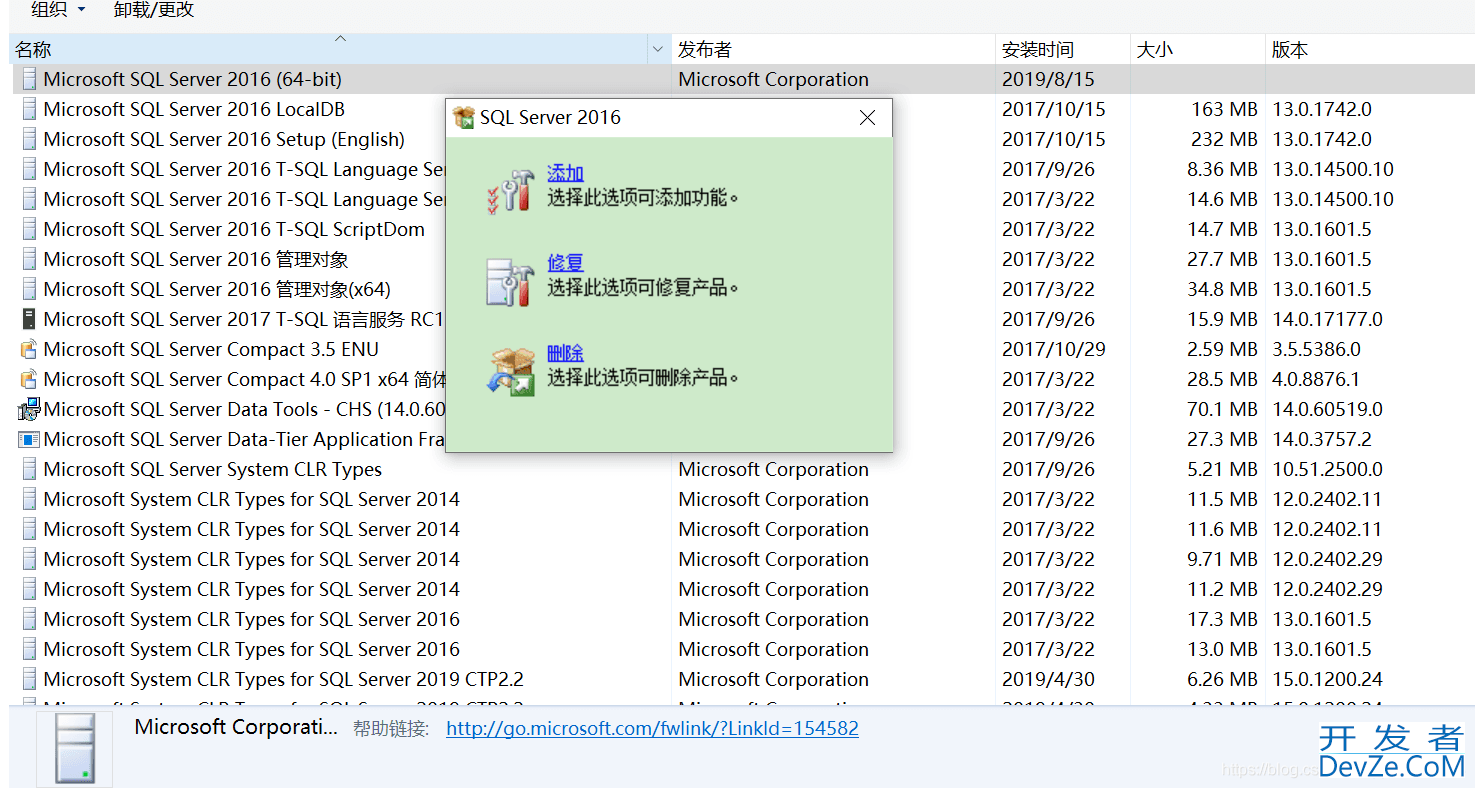
Task: Click dark icon of SQL Server 2017 T-SQL 语言服务 row
Action: 29,320
